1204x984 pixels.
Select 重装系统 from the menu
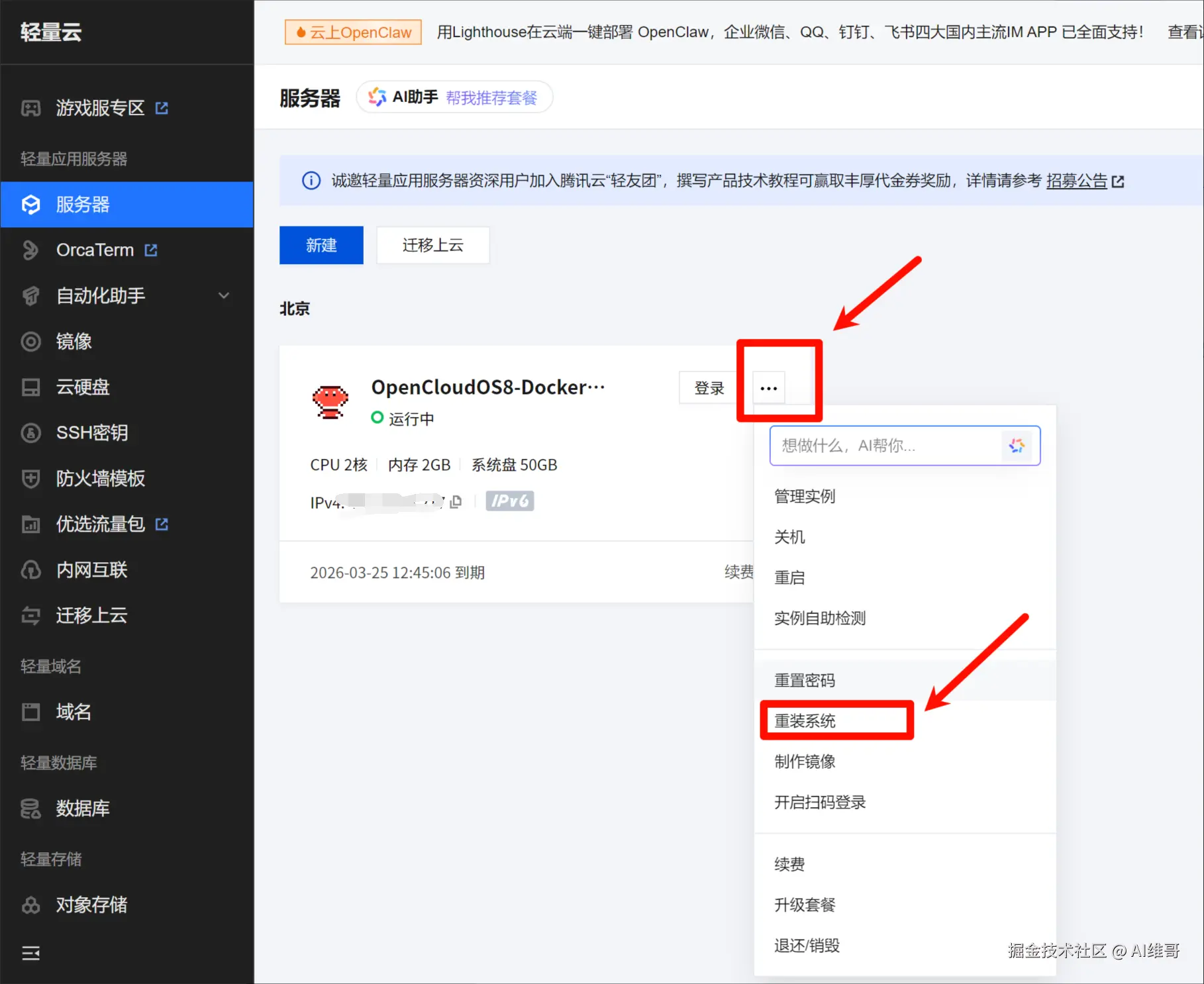(905, 721)
